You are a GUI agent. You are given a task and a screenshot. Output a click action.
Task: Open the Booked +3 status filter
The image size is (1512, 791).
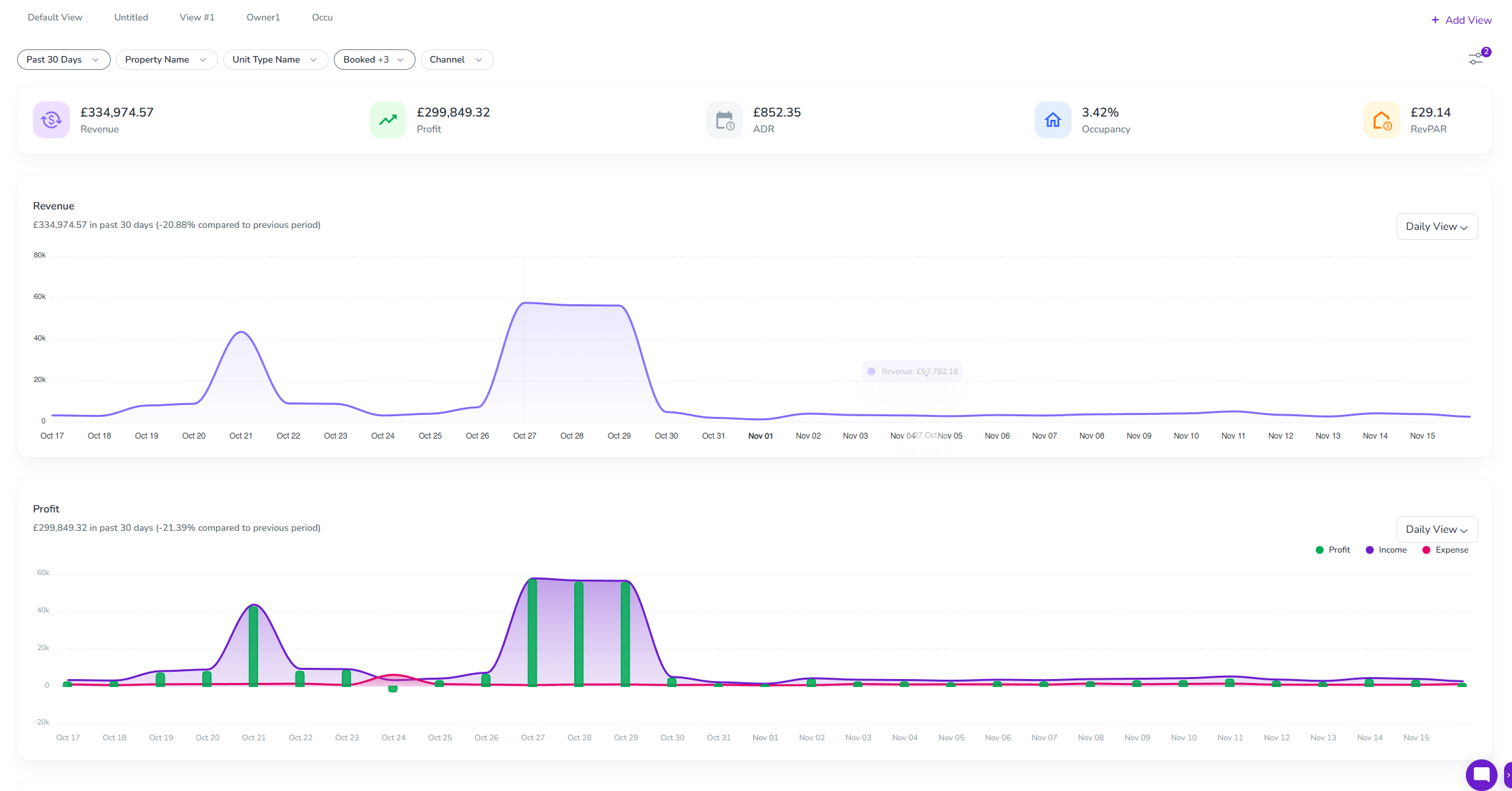(373, 59)
